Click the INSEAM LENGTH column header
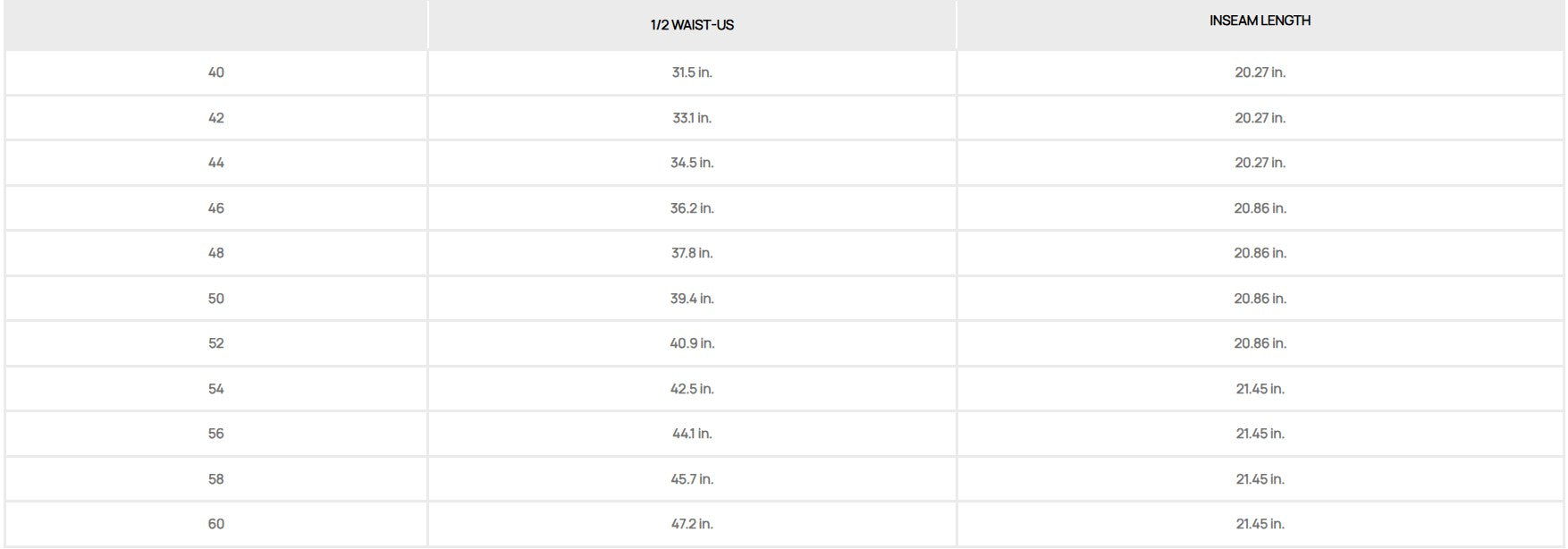 pyautogui.click(x=1260, y=21)
